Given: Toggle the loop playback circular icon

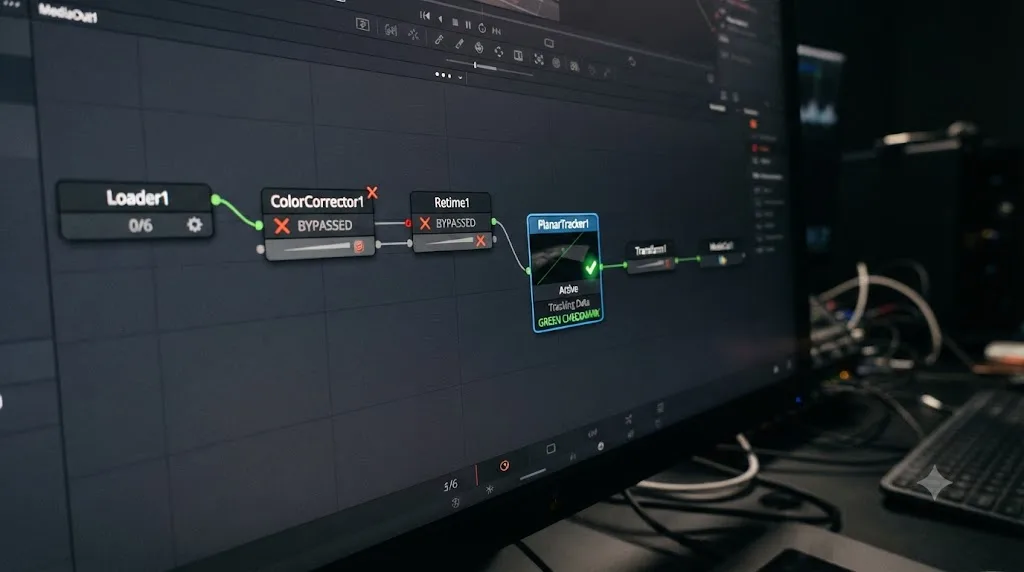Looking at the screenshot, I should [x=482, y=28].
